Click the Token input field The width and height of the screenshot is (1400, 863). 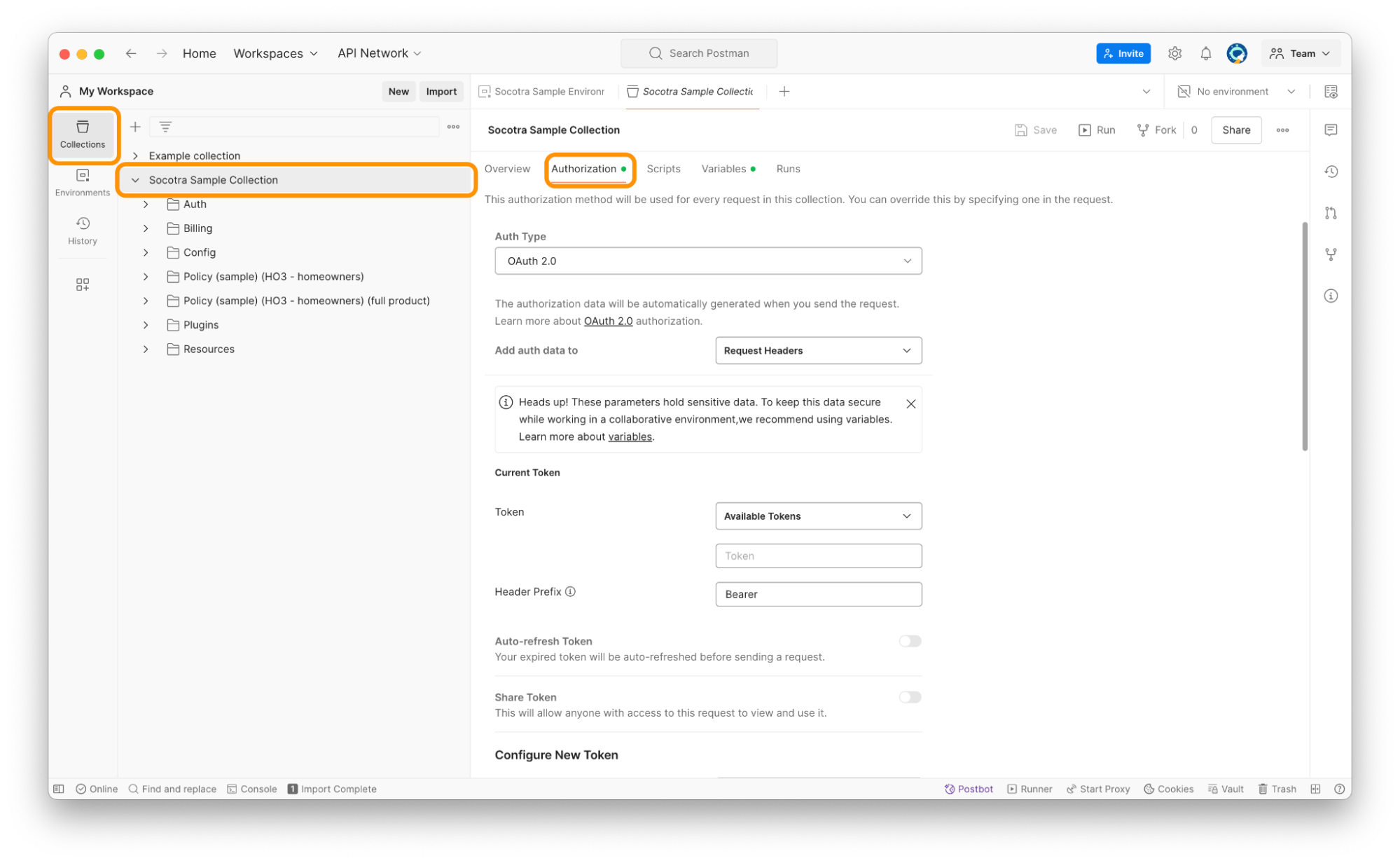818,556
